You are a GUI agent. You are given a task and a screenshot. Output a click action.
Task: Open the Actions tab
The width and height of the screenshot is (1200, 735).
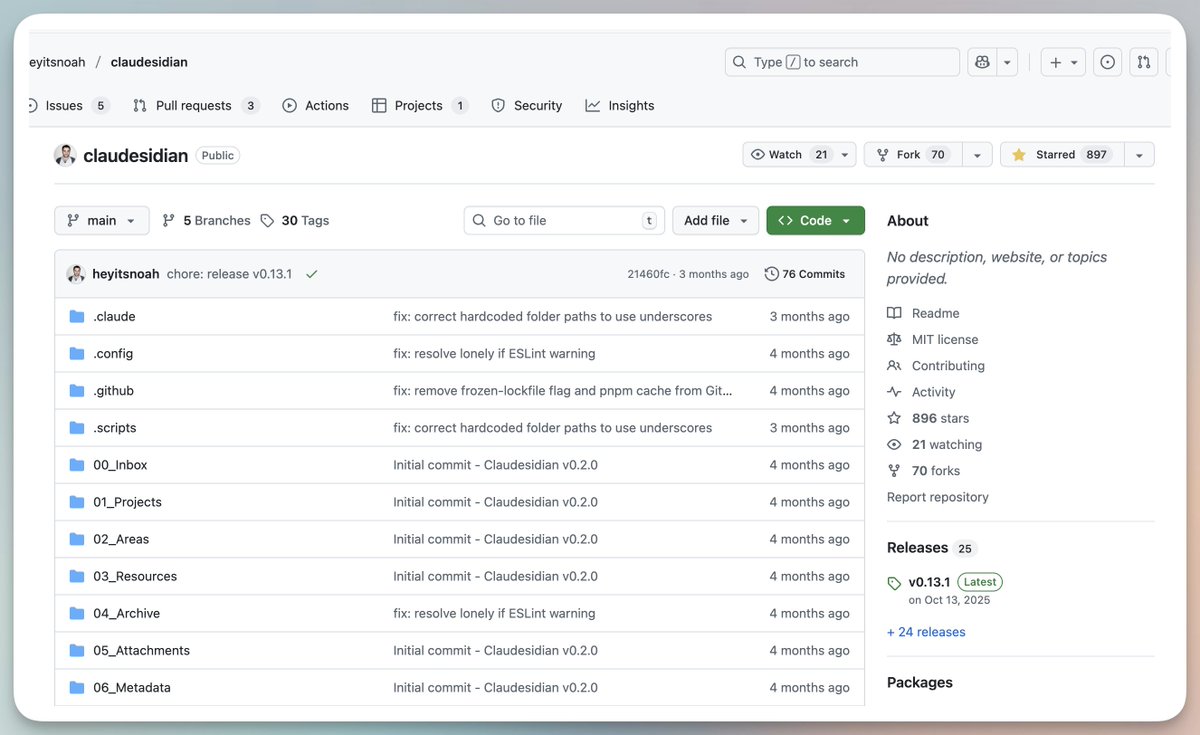click(x=316, y=105)
